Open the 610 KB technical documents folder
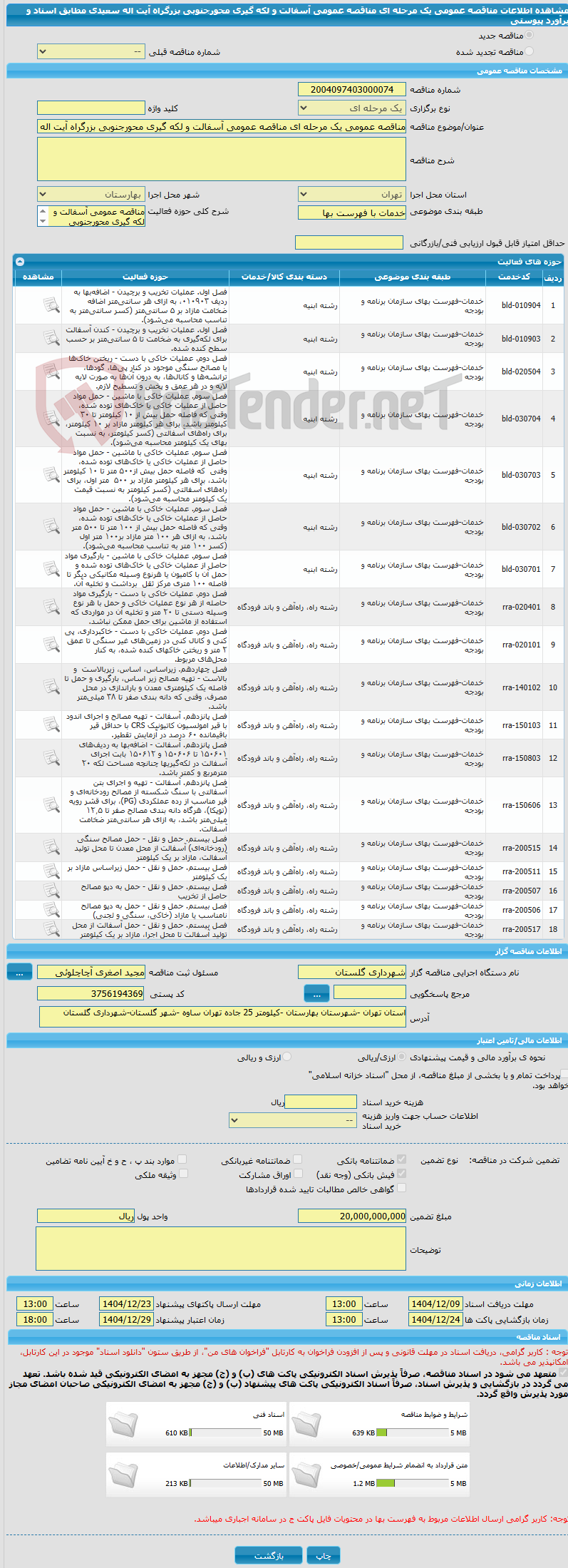This screenshot has height=1568, width=568. tap(123, 1426)
